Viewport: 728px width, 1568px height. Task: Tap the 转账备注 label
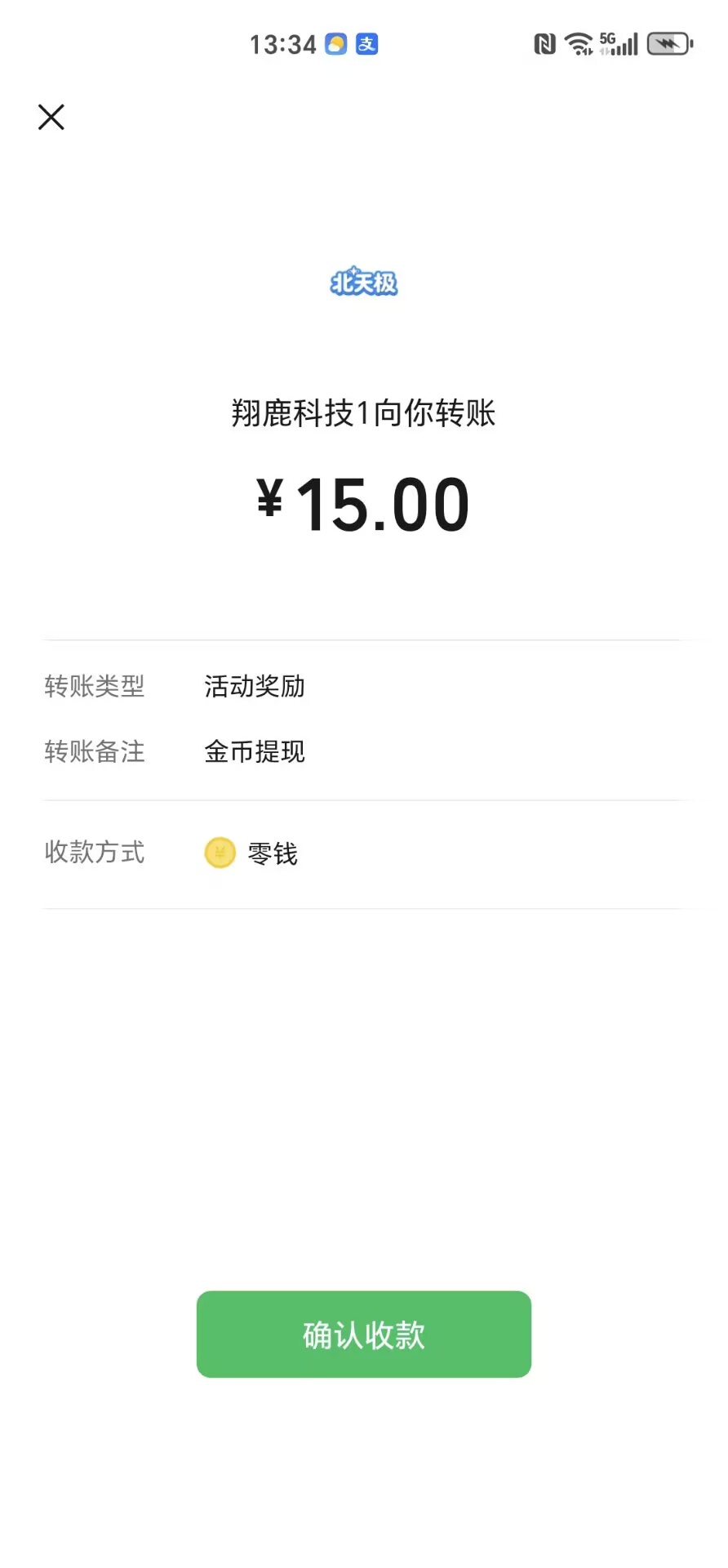(x=95, y=752)
